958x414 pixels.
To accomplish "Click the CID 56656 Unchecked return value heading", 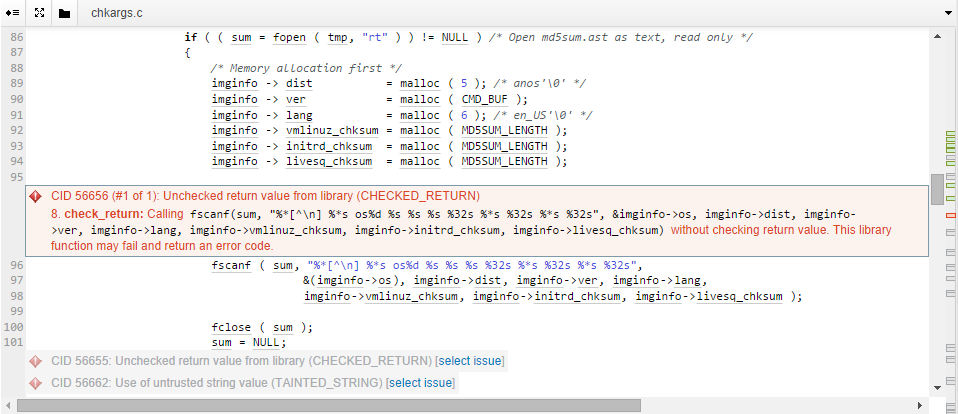I will pyautogui.click(x=266, y=196).
